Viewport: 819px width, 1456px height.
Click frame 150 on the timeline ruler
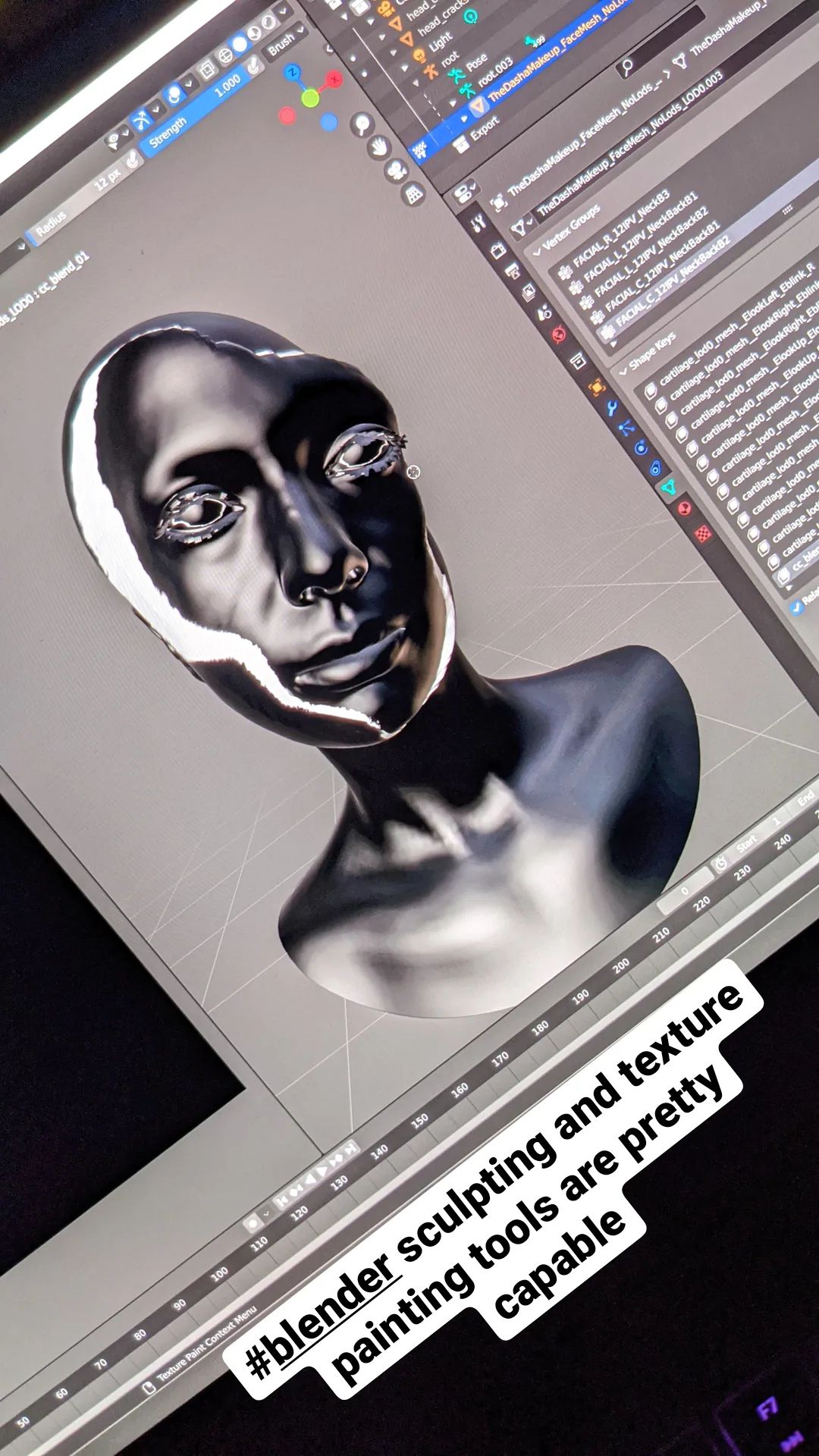419,1122
